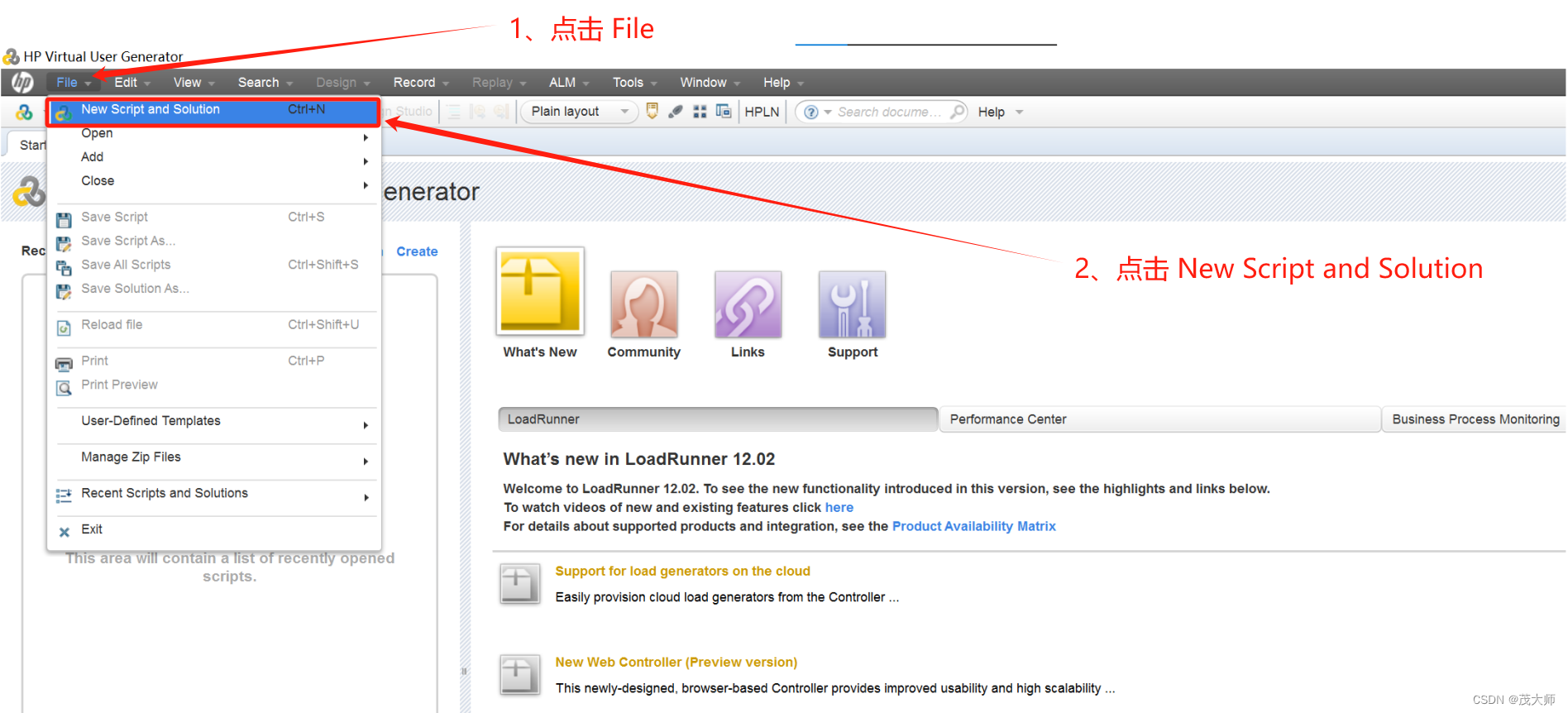Switch to the LoadRunner tab

[x=718, y=419]
